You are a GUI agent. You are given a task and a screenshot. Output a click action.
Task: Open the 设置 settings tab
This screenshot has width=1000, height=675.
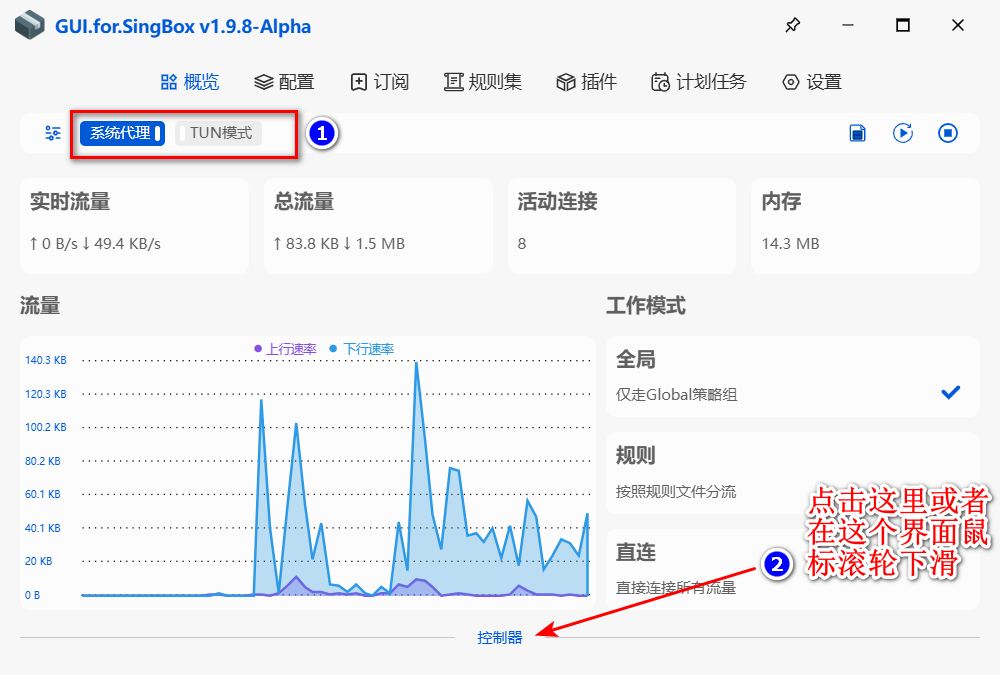811,82
